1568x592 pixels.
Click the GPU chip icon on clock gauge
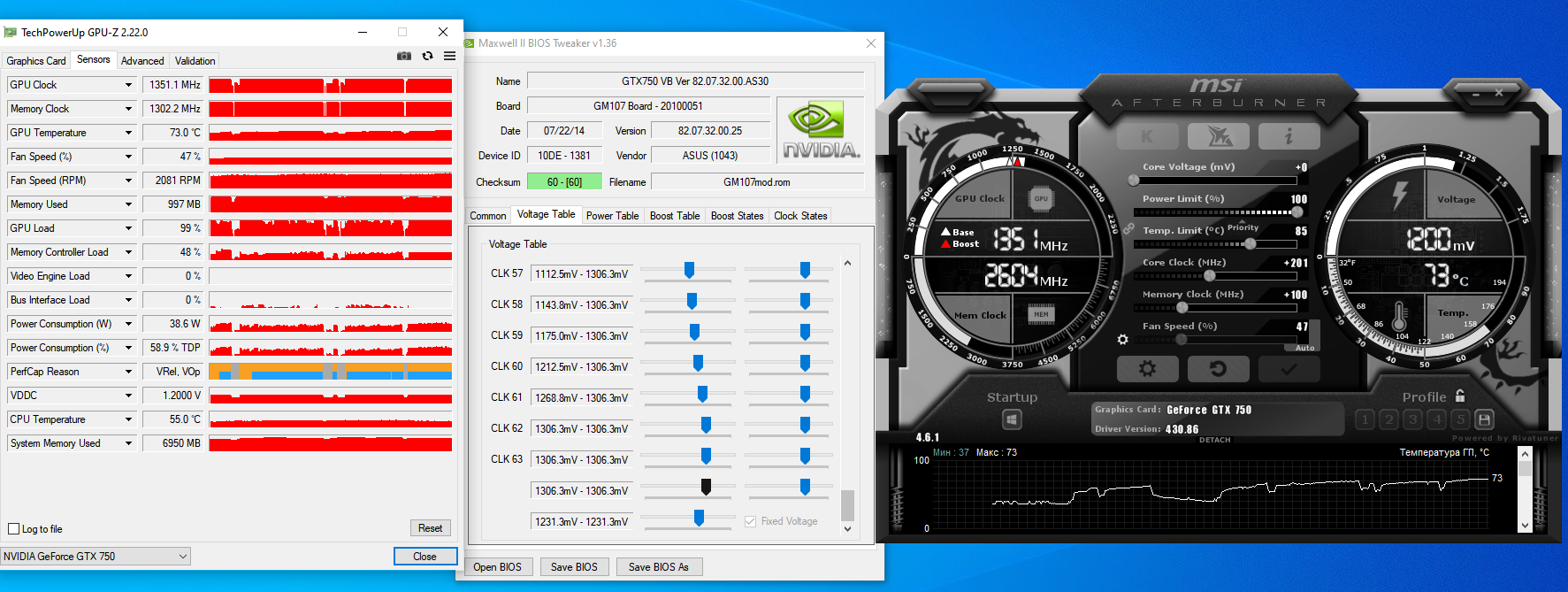(1041, 198)
